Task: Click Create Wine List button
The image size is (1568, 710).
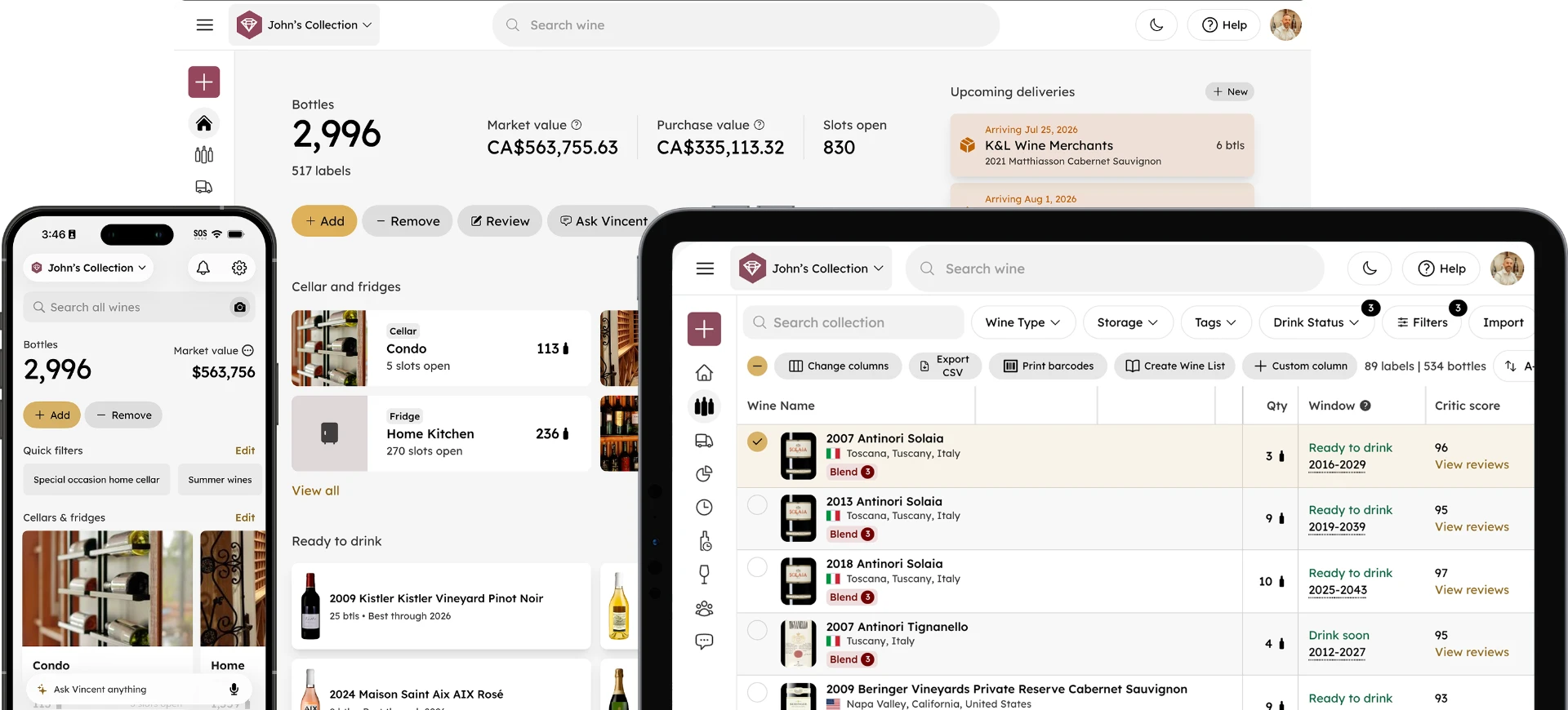Action: [1174, 366]
